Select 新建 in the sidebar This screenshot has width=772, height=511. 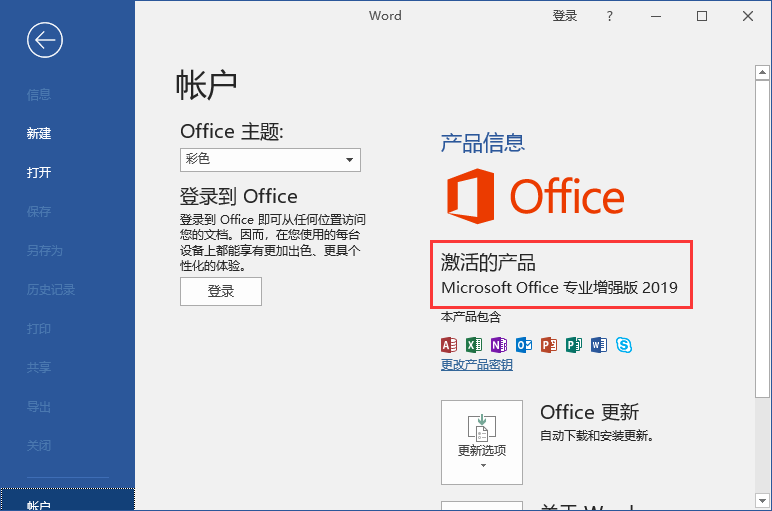[x=39, y=133]
